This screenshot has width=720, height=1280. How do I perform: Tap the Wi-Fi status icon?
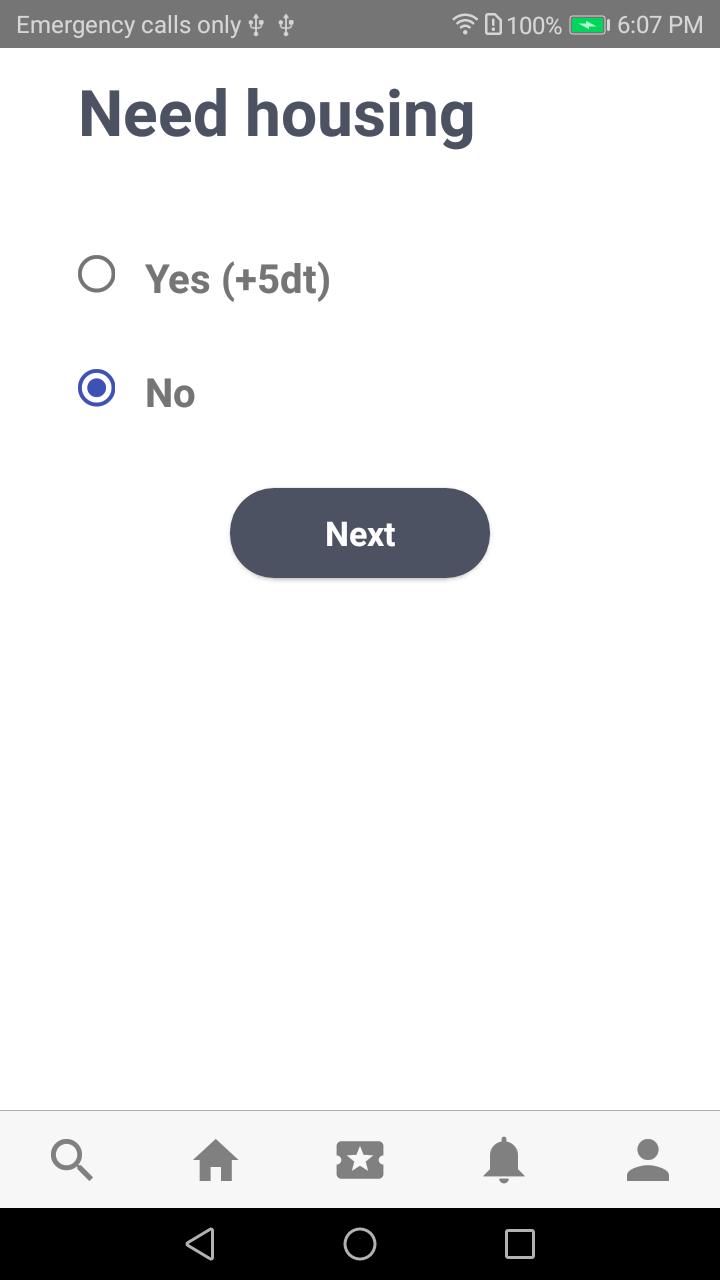pyautogui.click(x=464, y=24)
